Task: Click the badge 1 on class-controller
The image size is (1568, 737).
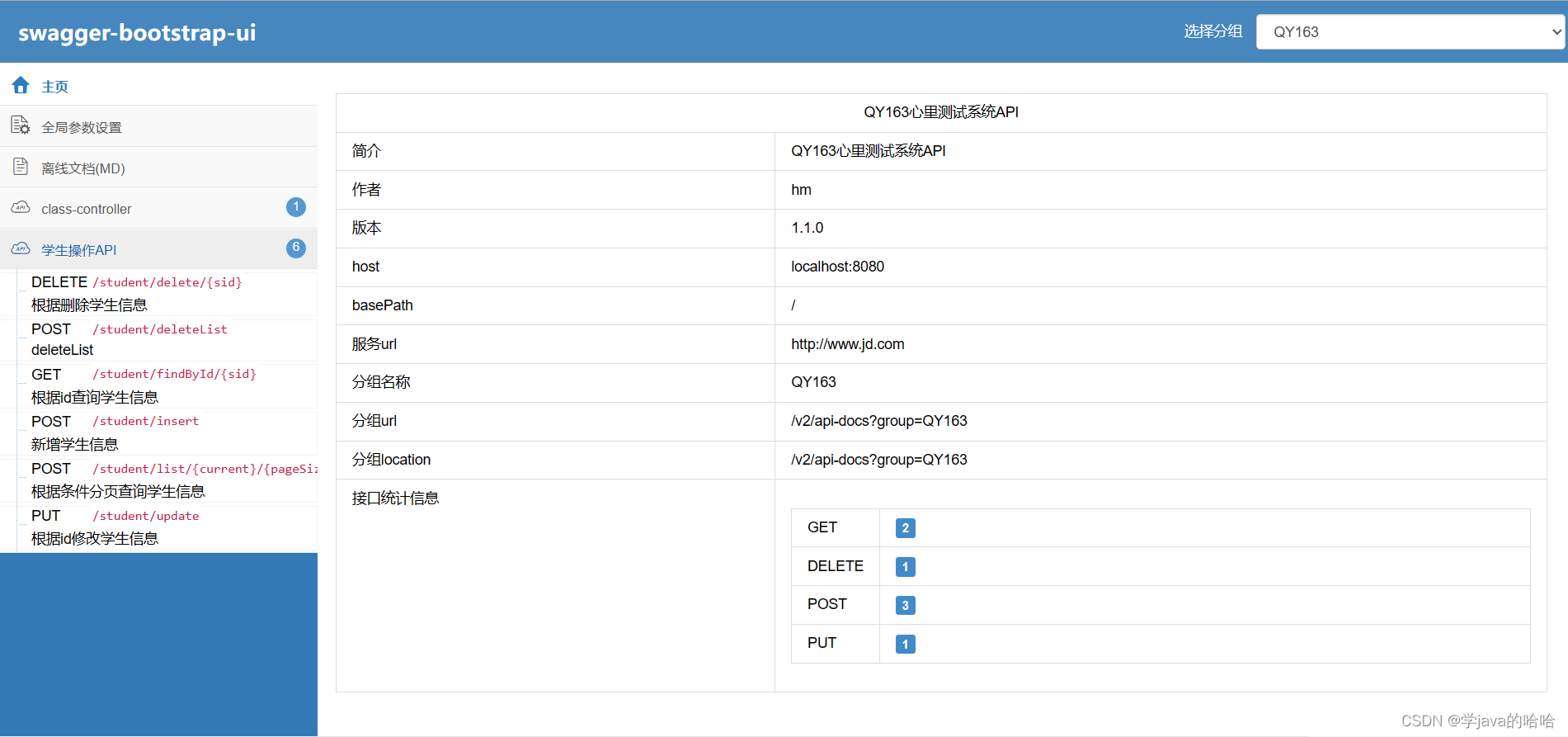Action: click(296, 207)
